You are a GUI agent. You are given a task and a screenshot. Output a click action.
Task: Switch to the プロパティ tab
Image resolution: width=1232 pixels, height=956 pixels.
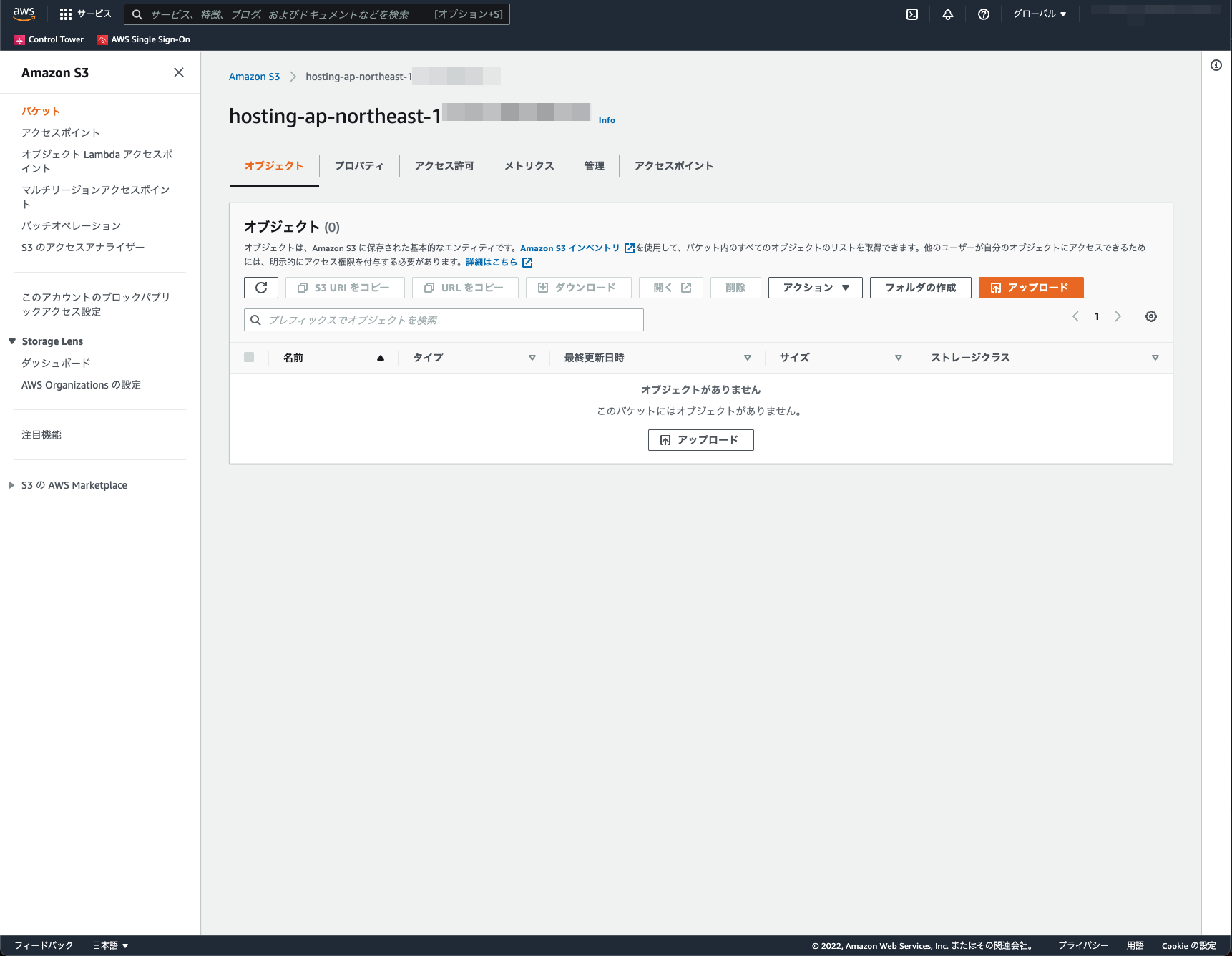click(359, 166)
